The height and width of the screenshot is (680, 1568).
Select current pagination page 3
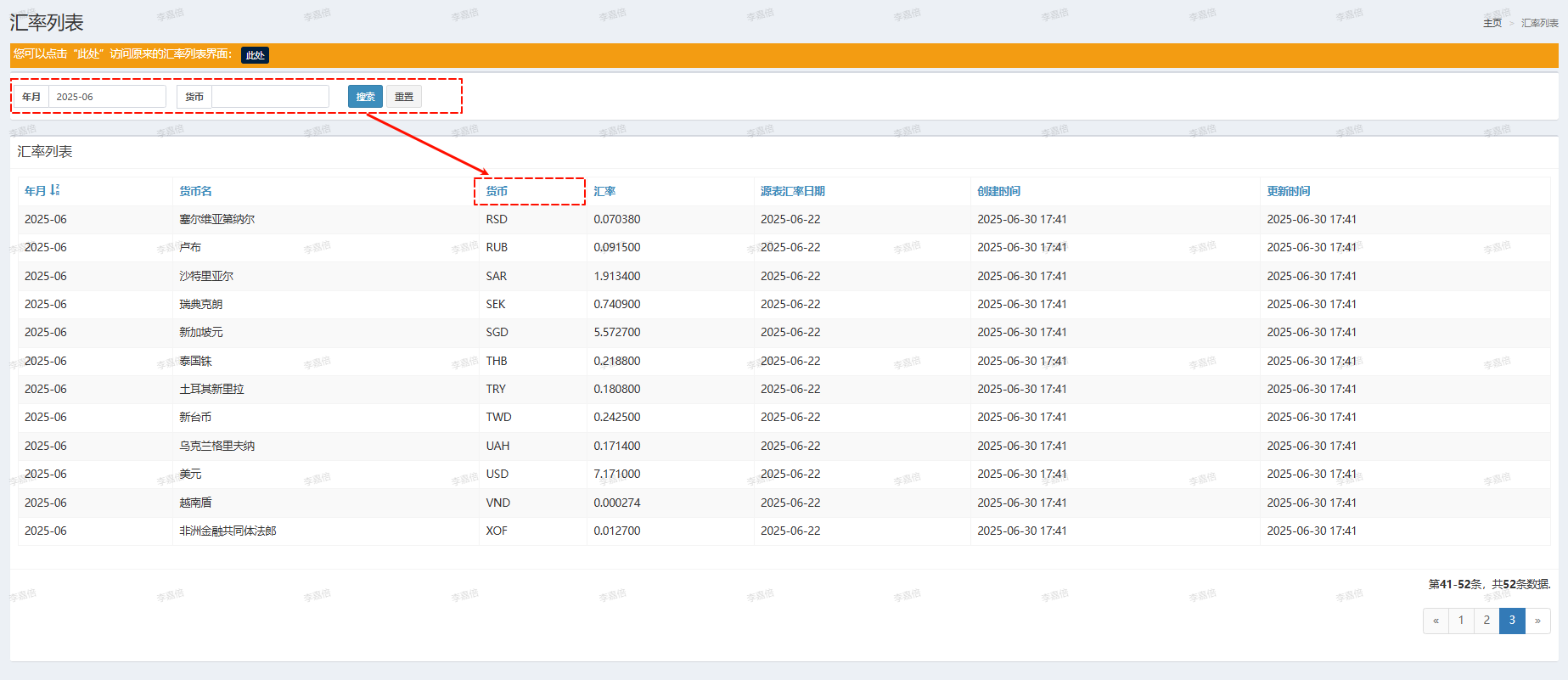(x=1512, y=621)
